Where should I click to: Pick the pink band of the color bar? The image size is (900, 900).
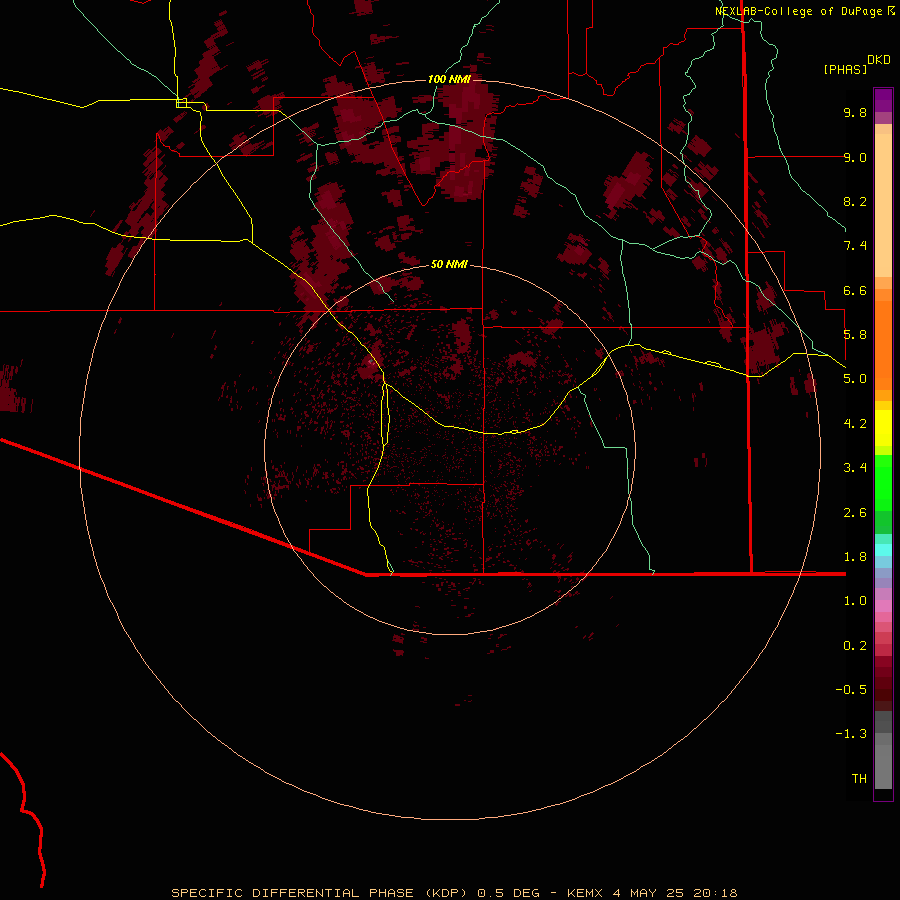883,606
